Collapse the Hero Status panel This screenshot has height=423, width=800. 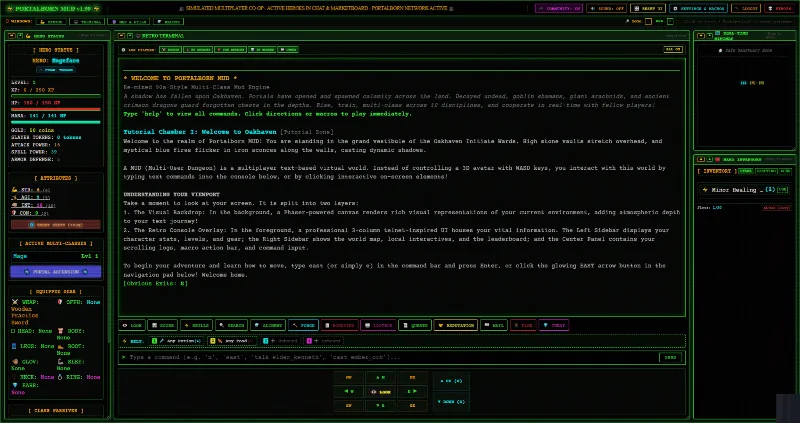[x=11, y=36]
